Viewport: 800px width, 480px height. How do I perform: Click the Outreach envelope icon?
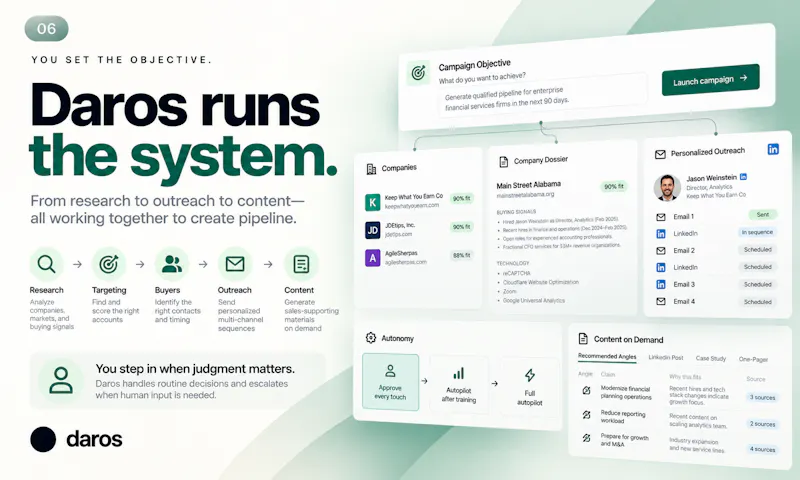point(235,264)
